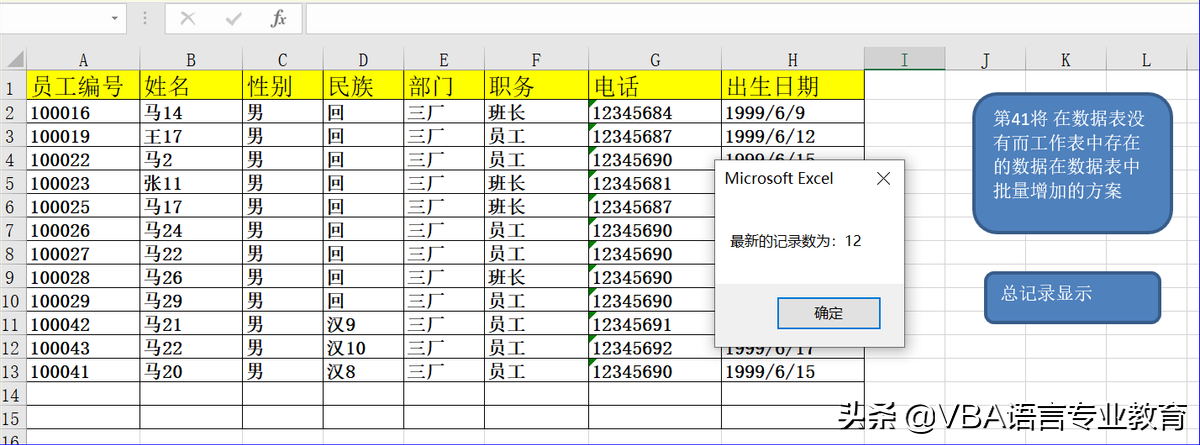Click the confirm checkmark in formula bar
The image size is (1200, 445).
coord(234,18)
